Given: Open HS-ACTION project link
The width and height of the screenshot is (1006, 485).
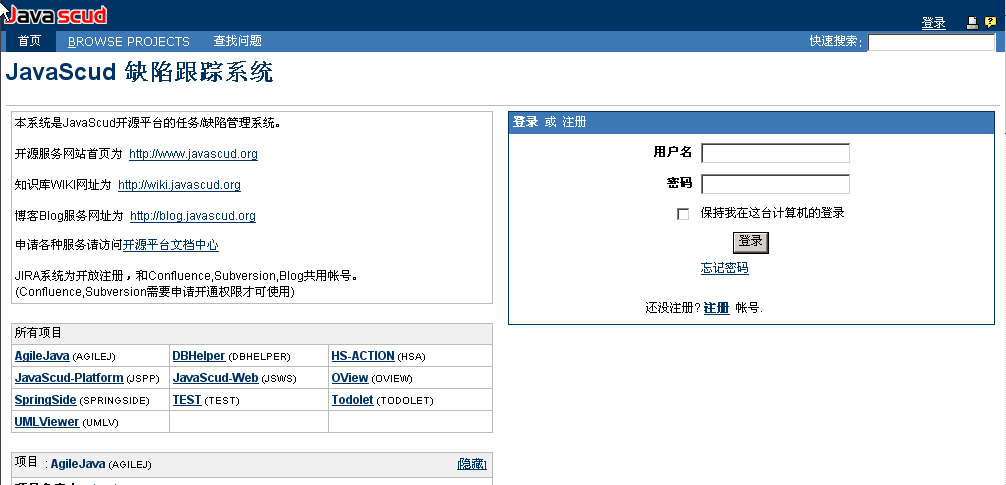Looking at the screenshot, I should (x=362, y=355).
